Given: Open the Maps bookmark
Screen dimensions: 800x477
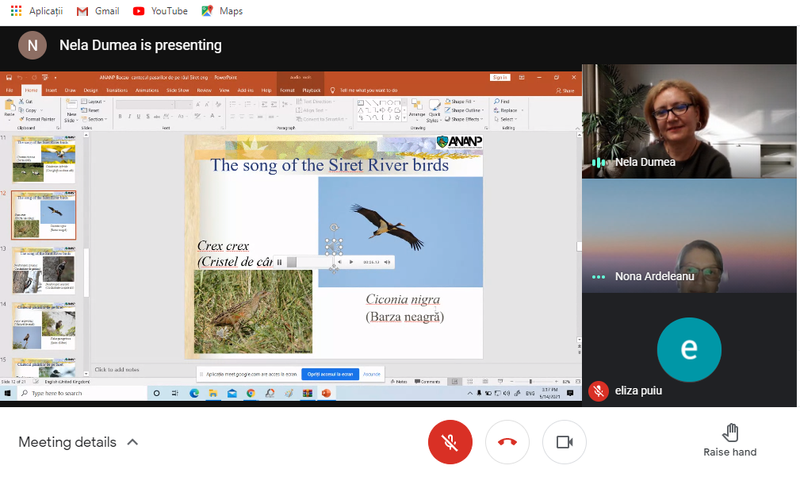Looking at the screenshot, I should point(222,11).
